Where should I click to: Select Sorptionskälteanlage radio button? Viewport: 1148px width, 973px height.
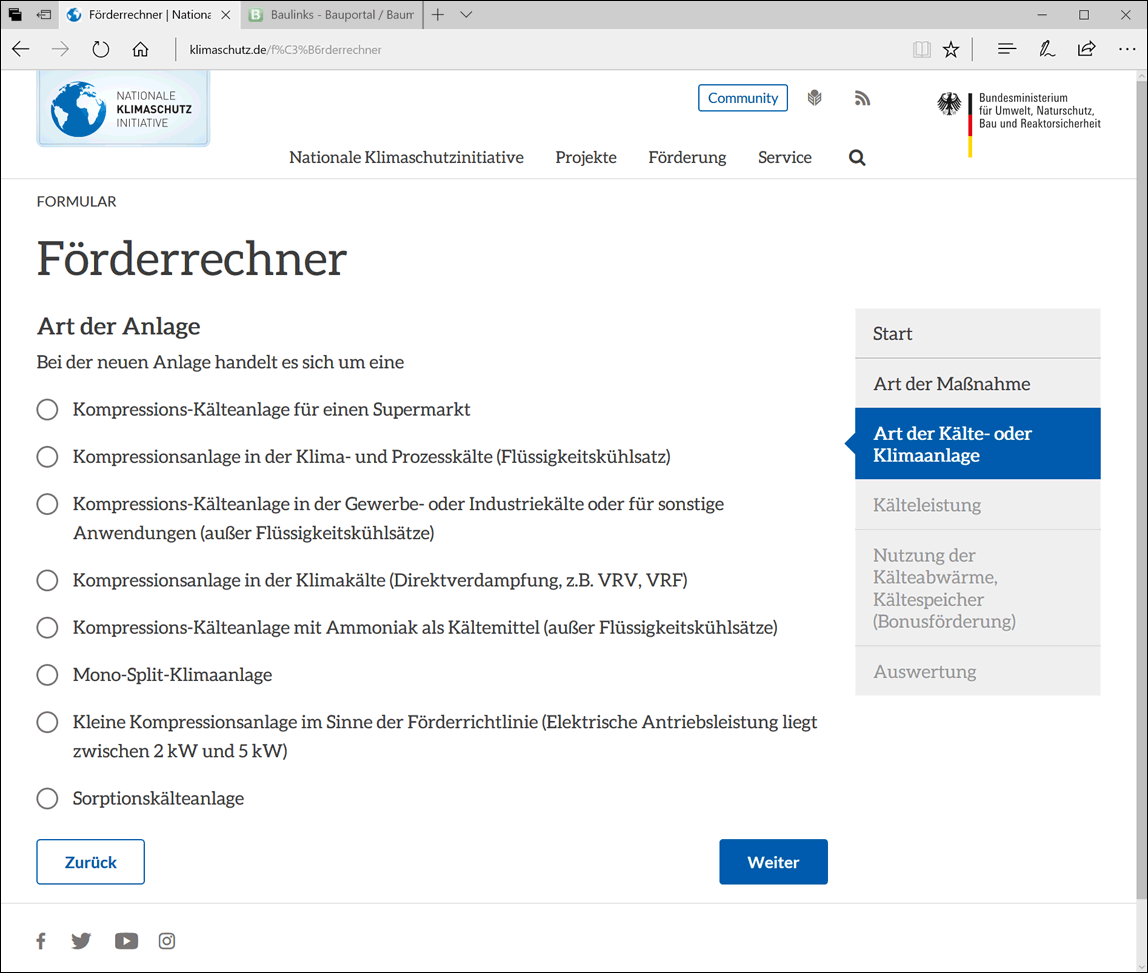48,798
